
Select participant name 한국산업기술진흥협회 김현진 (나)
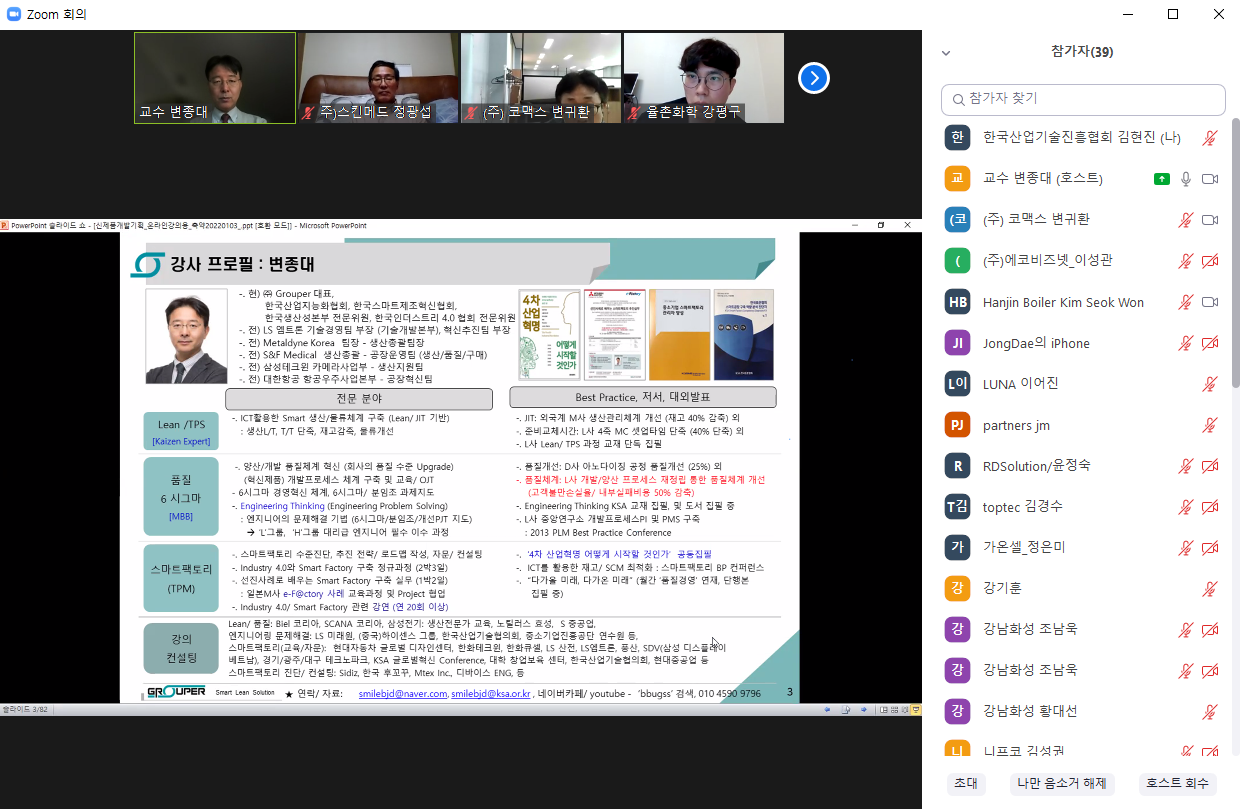click(x=1082, y=138)
